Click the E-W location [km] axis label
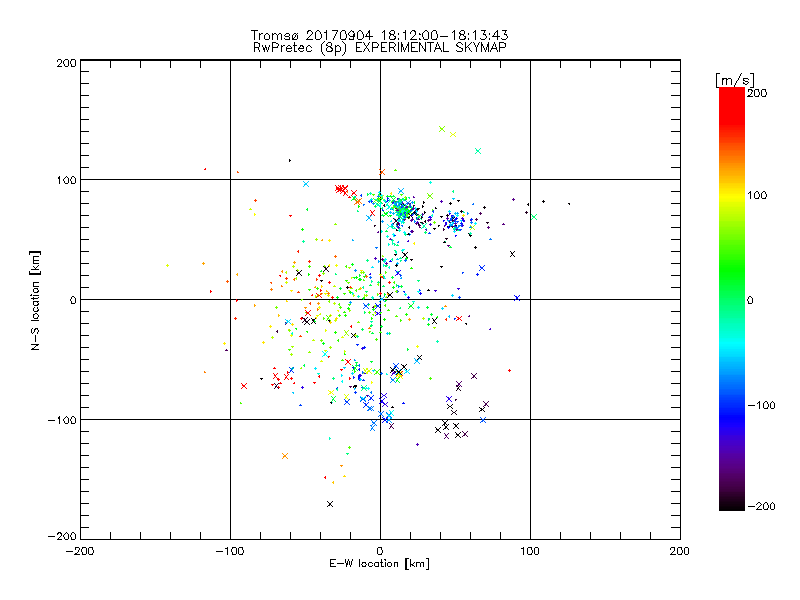 point(379,564)
